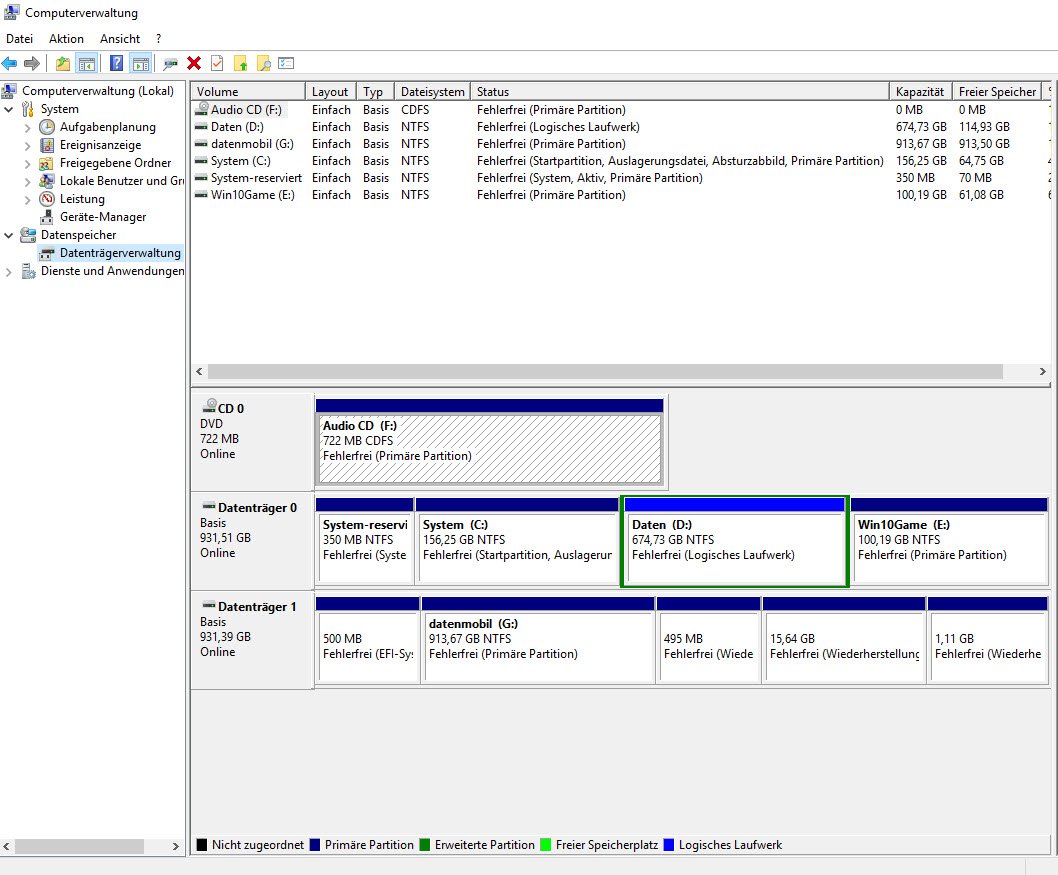Image resolution: width=1058 pixels, height=875 pixels.
Task: Click the blue back arrow in toolbar
Action: [10, 64]
